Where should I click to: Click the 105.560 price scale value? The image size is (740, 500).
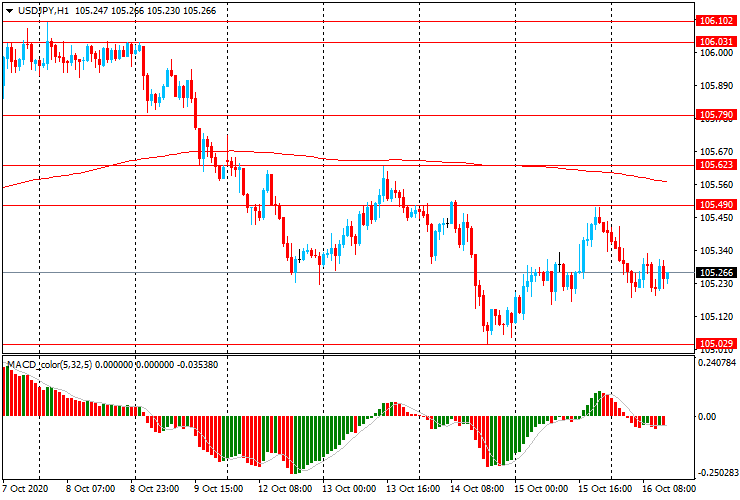coord(716,185)
